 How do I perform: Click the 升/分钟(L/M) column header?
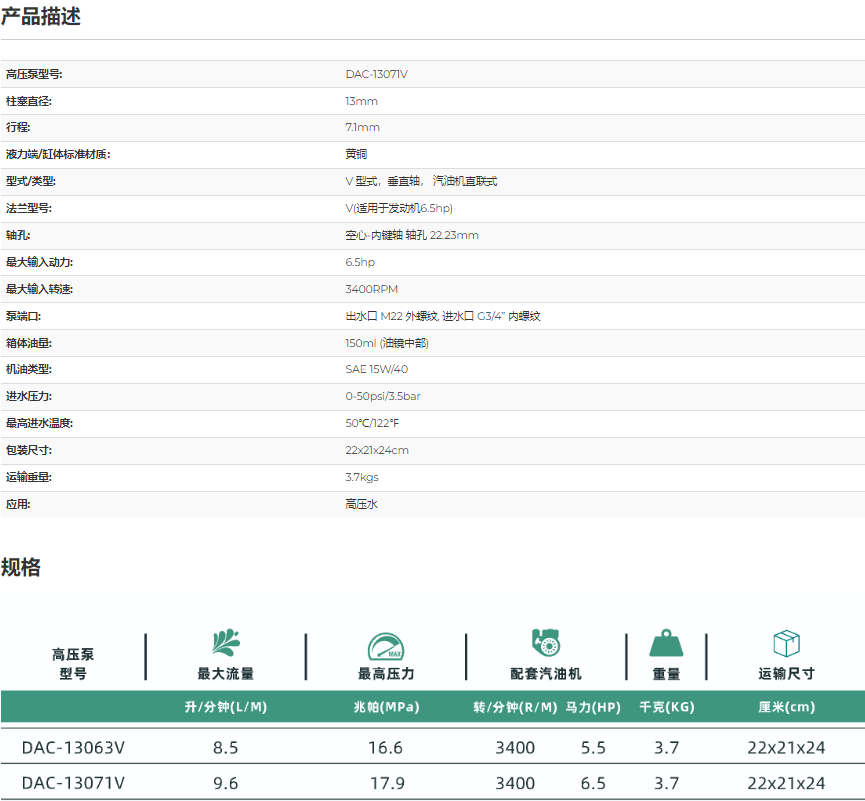point(225,707)
